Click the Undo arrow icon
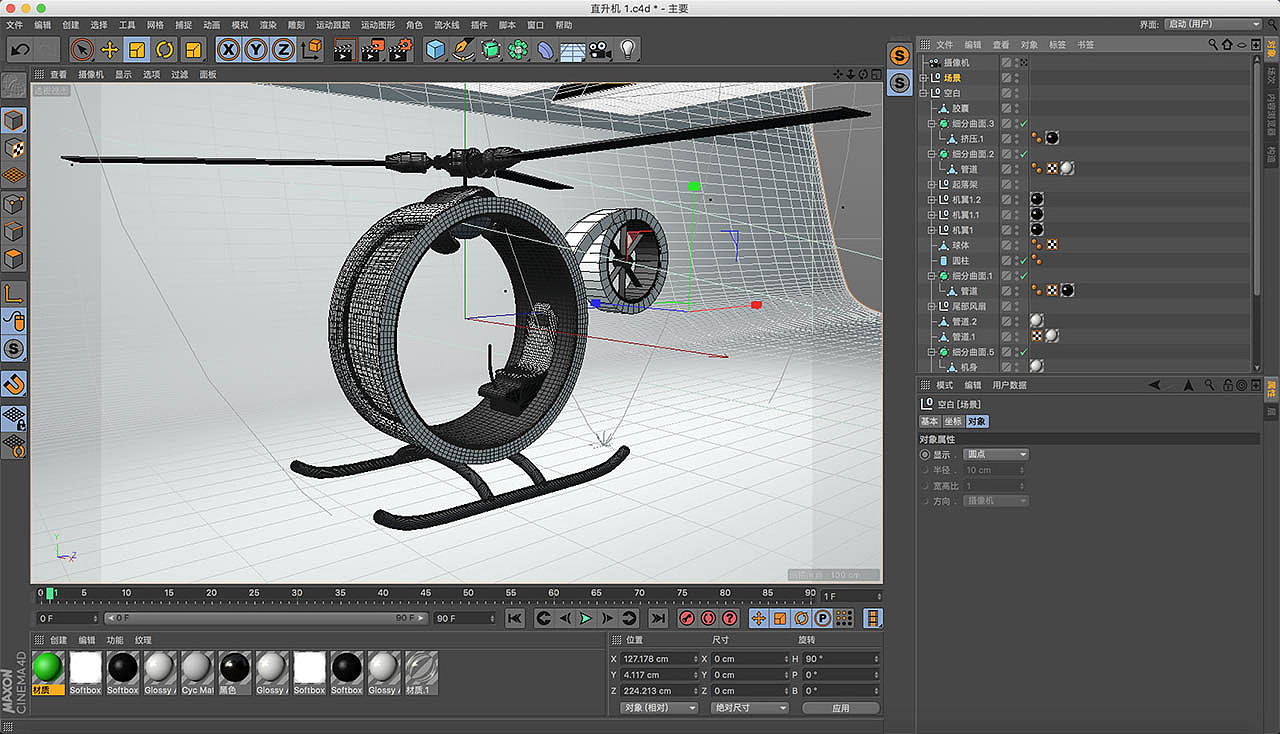The height and width of the screenshot is (734, 1280). click(20, 49)
